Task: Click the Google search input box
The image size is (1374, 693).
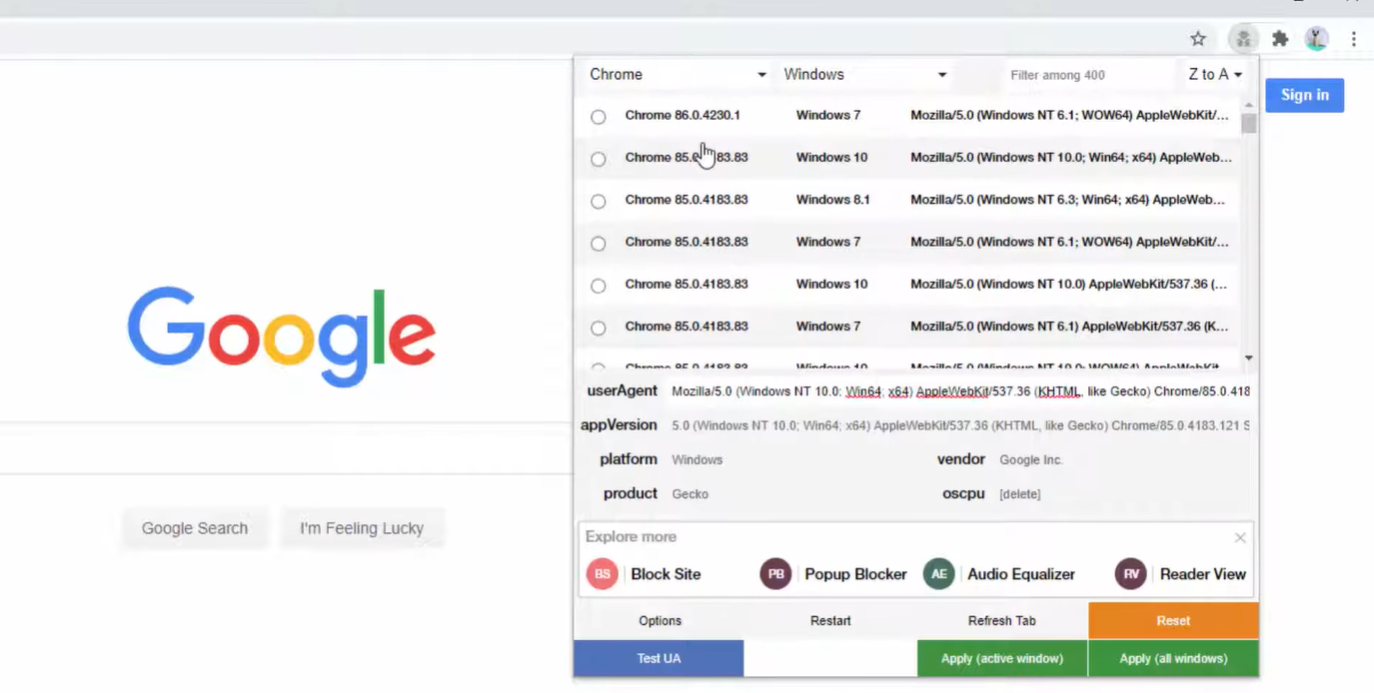Action: [x=286, y=448]
